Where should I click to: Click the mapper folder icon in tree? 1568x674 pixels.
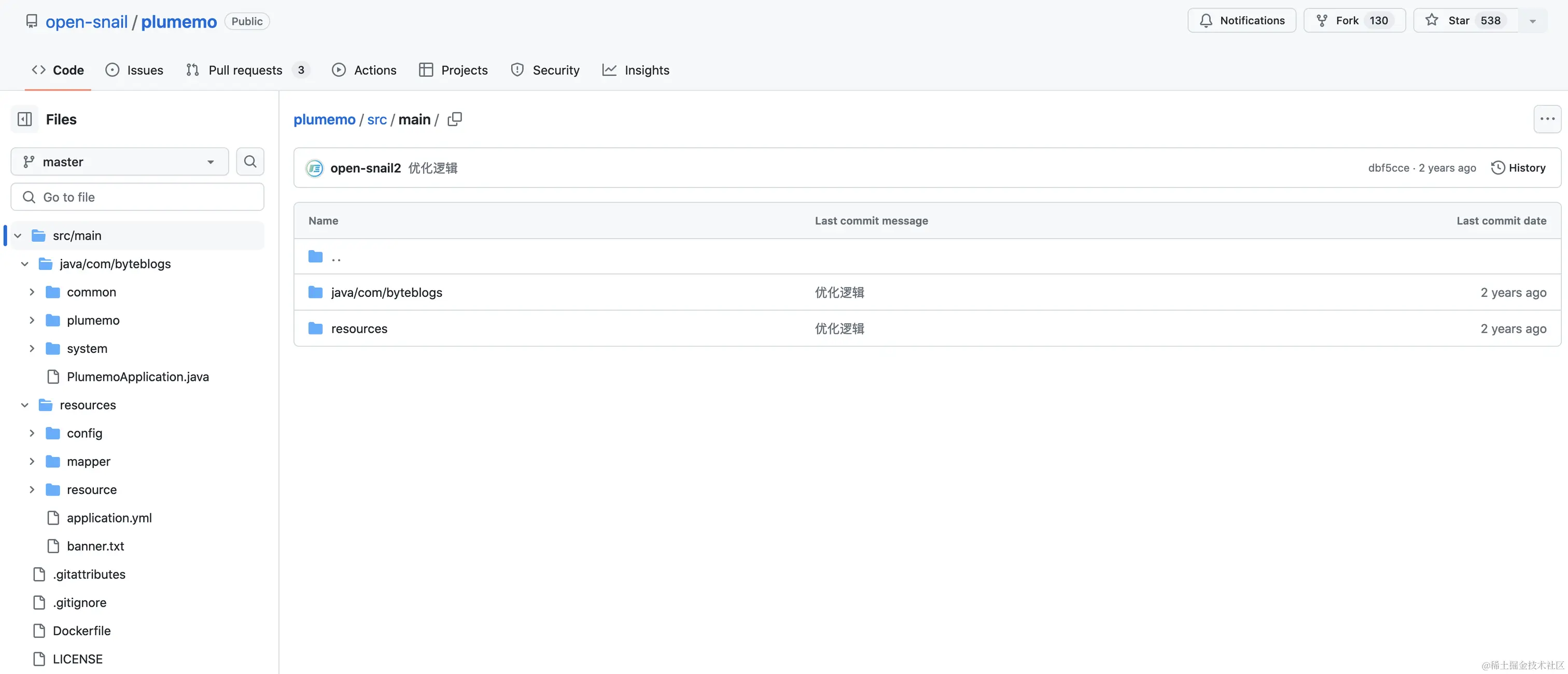coord(53,461)
